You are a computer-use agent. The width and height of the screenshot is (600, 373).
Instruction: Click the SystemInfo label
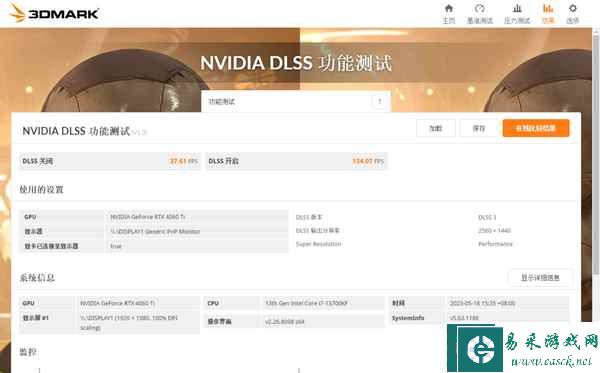tap(408, 318)
